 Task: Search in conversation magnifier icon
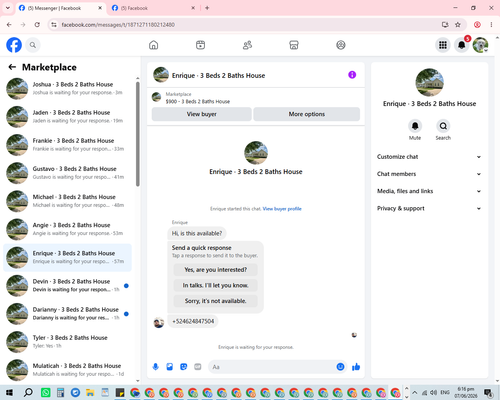[443, 126]
